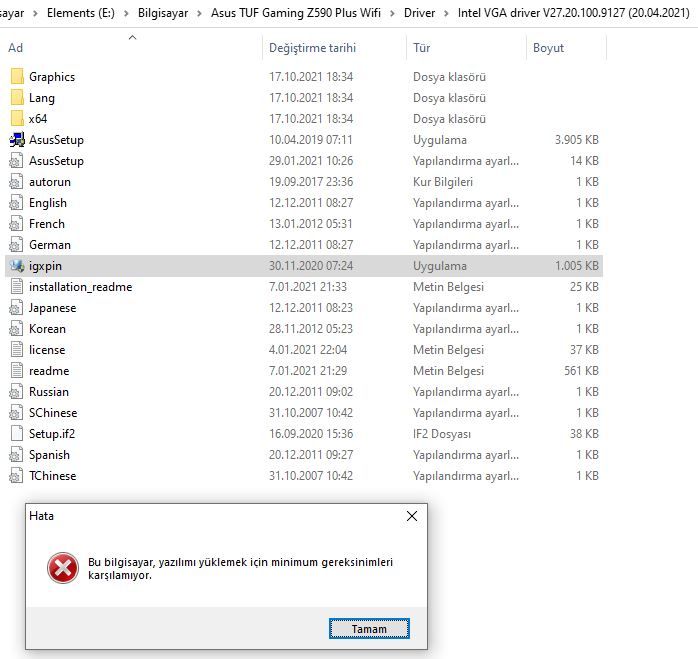This screenshot has width=698, height=659.
Task: Navigate to Asus TUF Gaming Z590 Plus Wifi breadcrumb
Action: (x=296, y=13)
